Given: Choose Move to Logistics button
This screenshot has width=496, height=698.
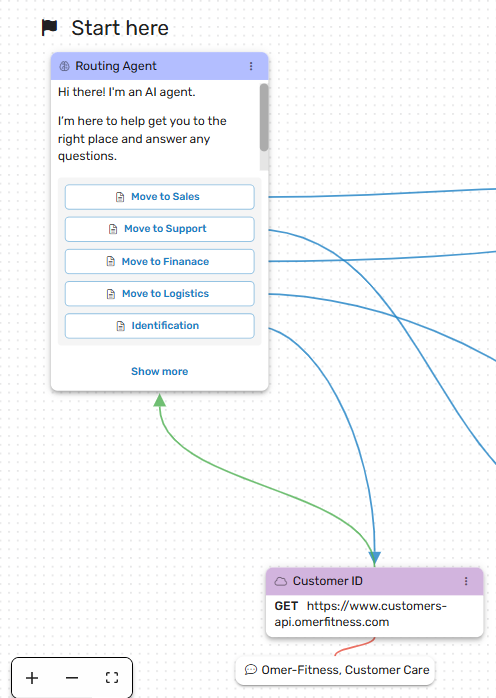Looking at the screenshot, I should click(159, 293).
